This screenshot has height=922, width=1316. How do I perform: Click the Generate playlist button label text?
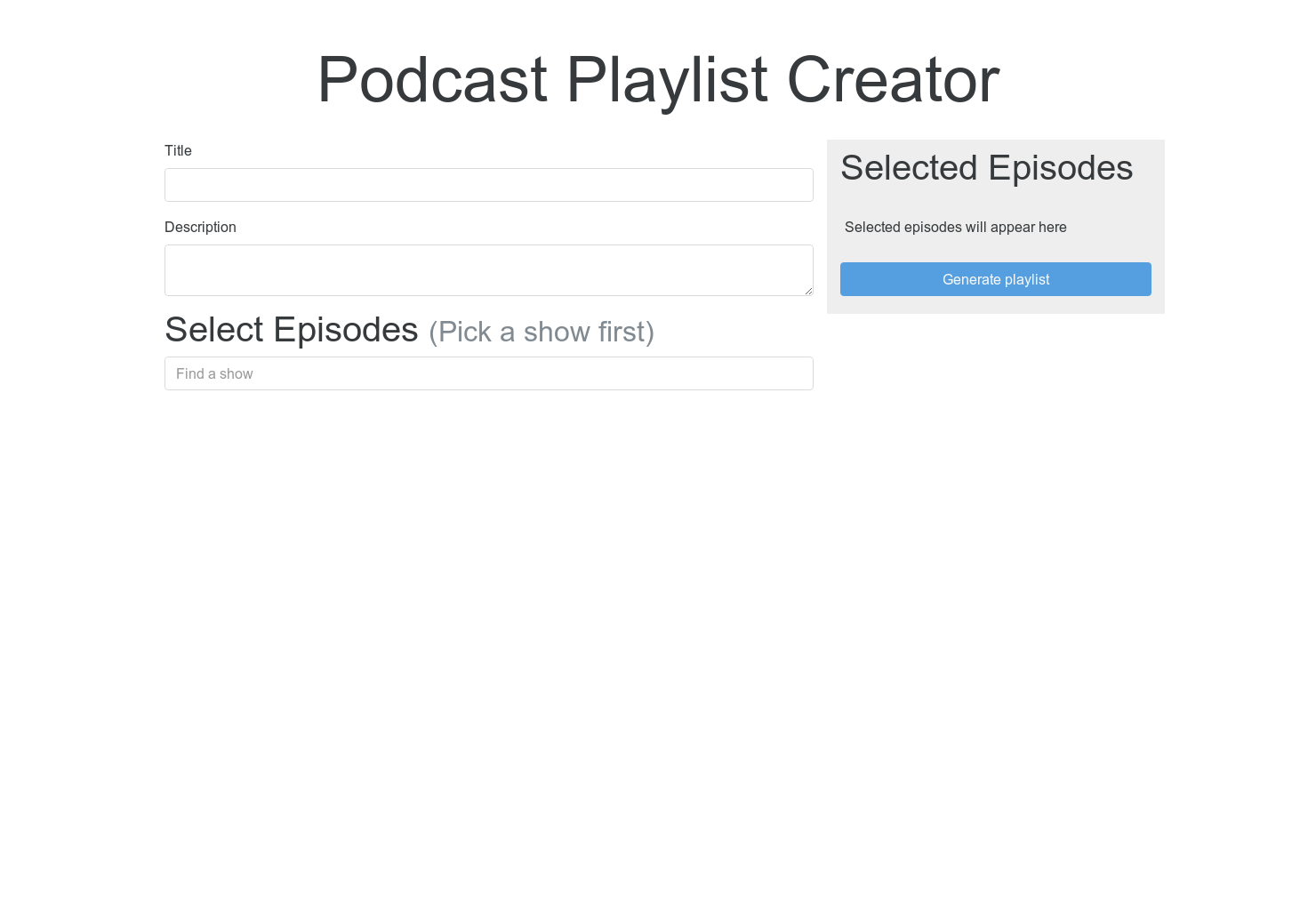pos(996,279)
